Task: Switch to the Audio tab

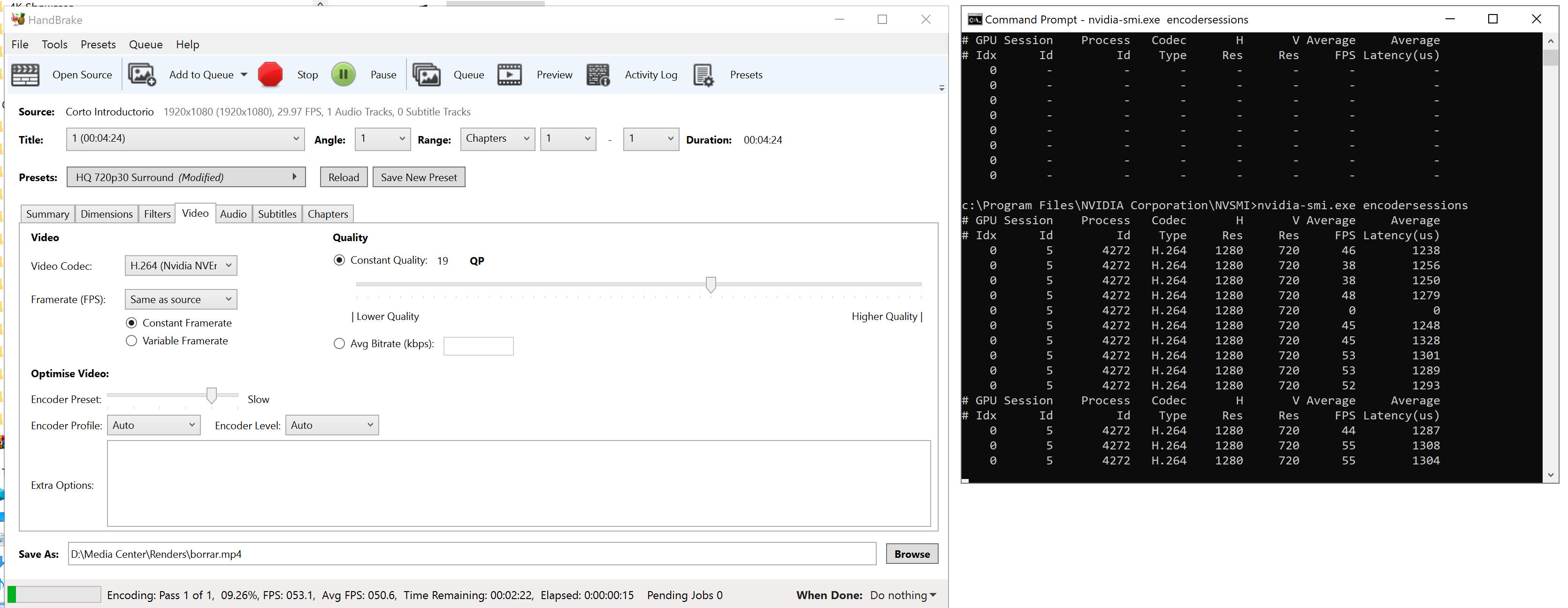Action: [x=233, y=213]
